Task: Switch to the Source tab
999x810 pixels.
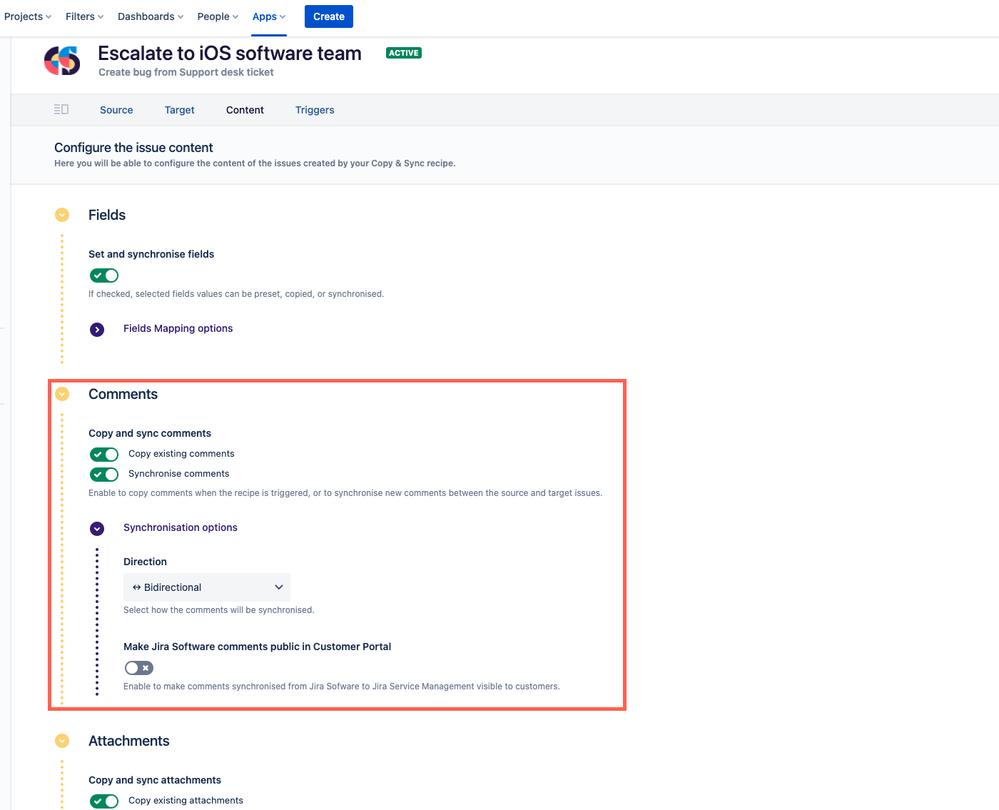Action: coord(117,110)
